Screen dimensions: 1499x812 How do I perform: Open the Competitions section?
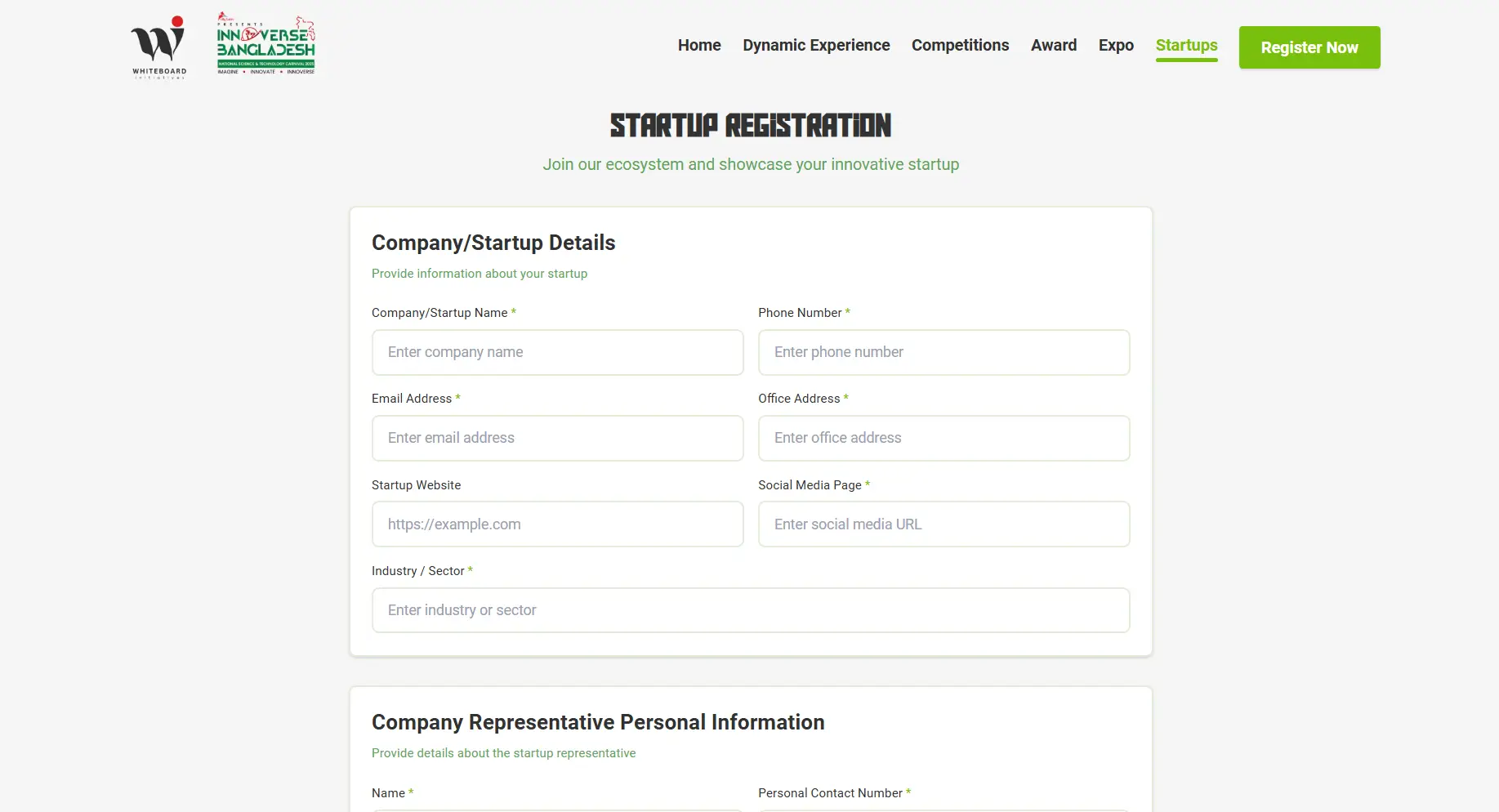click(960, 46)
